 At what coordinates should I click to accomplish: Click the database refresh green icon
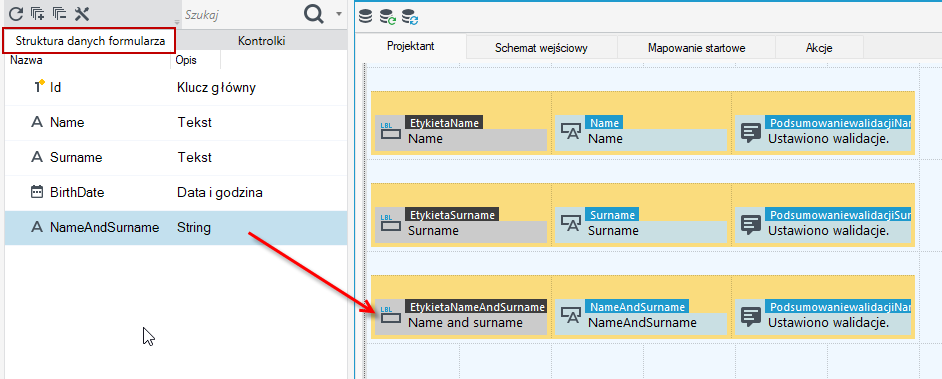click(387, 16)
